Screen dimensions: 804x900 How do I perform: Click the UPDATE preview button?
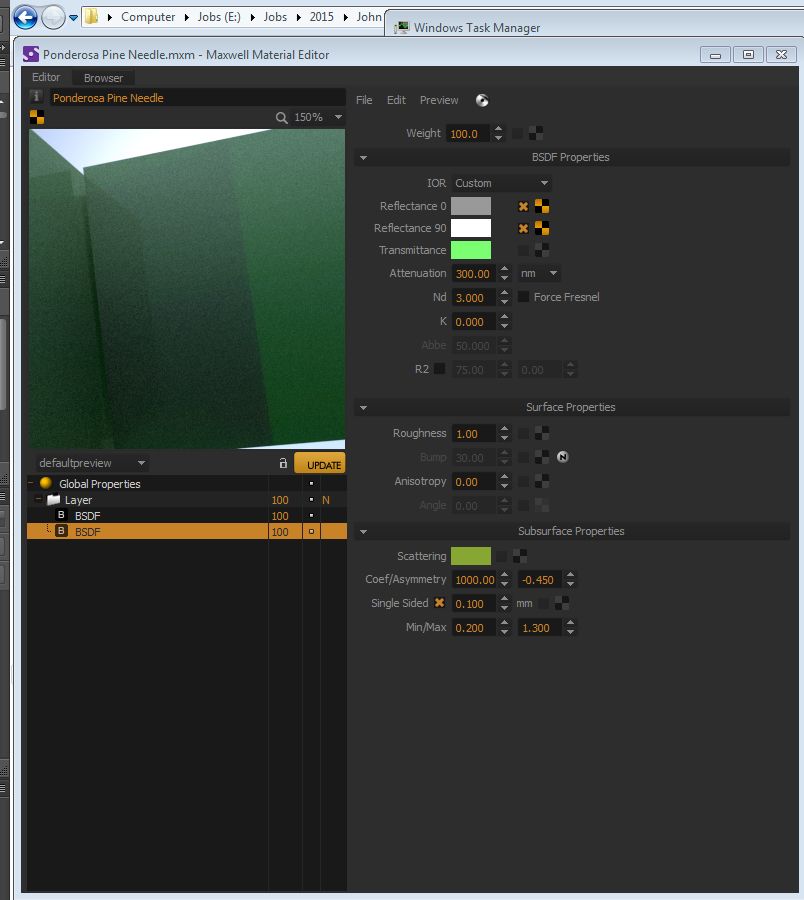[x=320, y=463]
